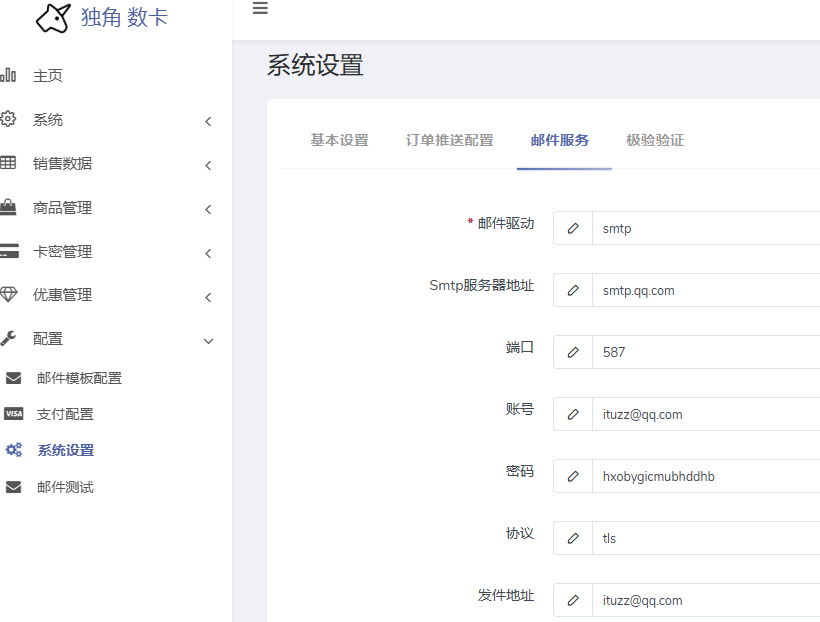Click the gear icon beside 系统
This screenshot has height=622, width=820.
click(8, 119)
